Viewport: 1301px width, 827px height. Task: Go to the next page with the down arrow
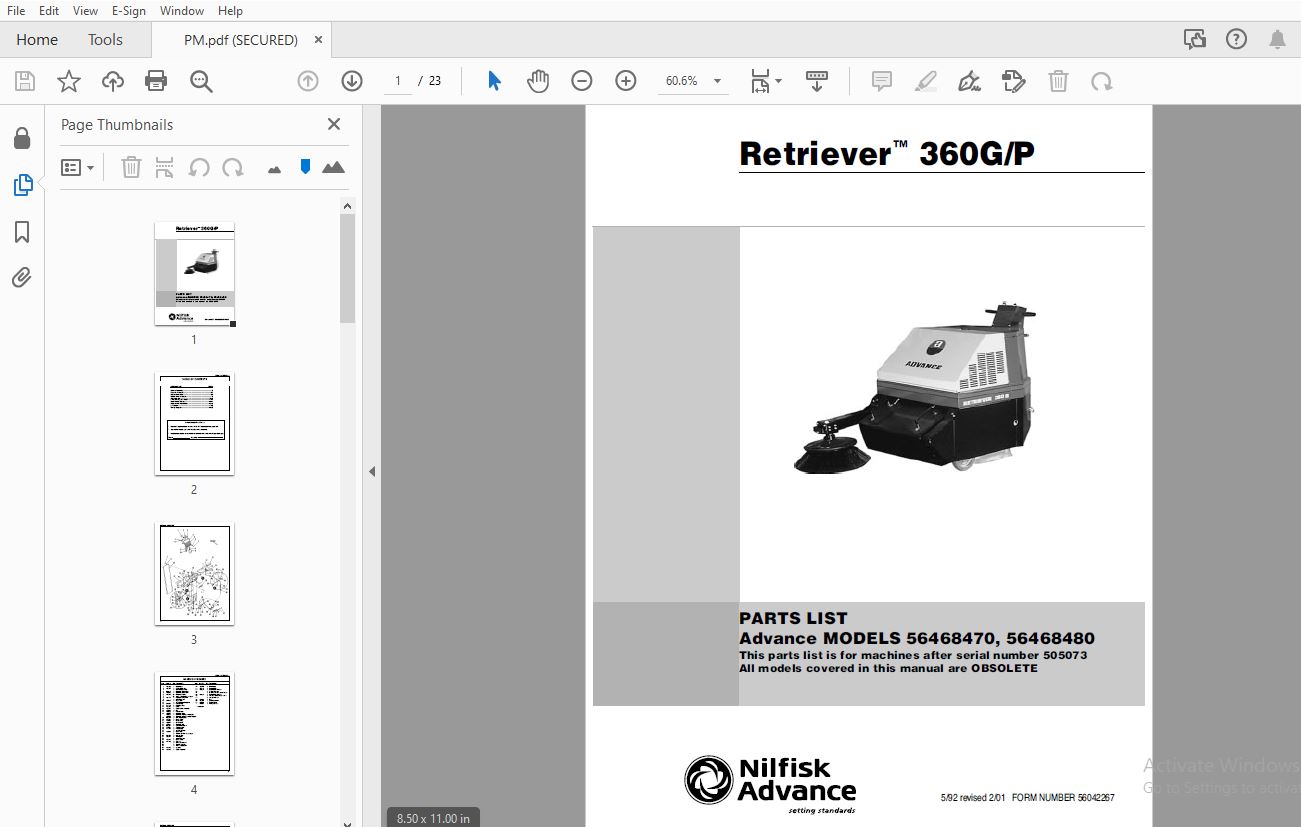[x=351, y=81]
